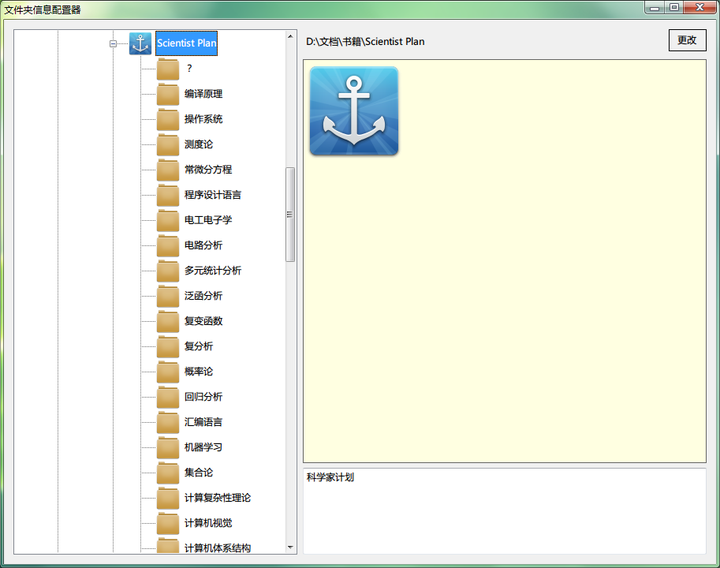Select the 计算机体系结构 folder label
720x568 pixels.
point(218,548)
